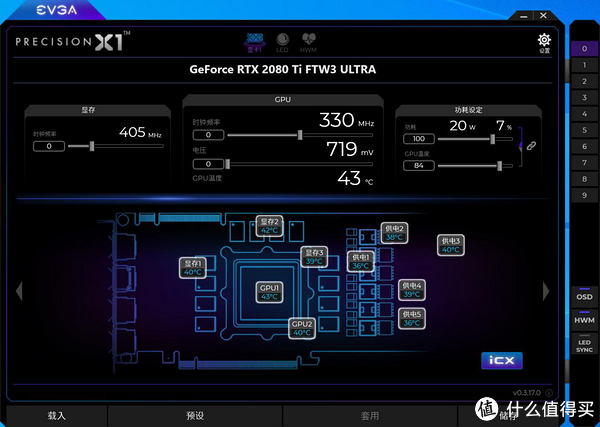Adjust the memory clock slider handle
600x427 pixels.
point(92,146)
